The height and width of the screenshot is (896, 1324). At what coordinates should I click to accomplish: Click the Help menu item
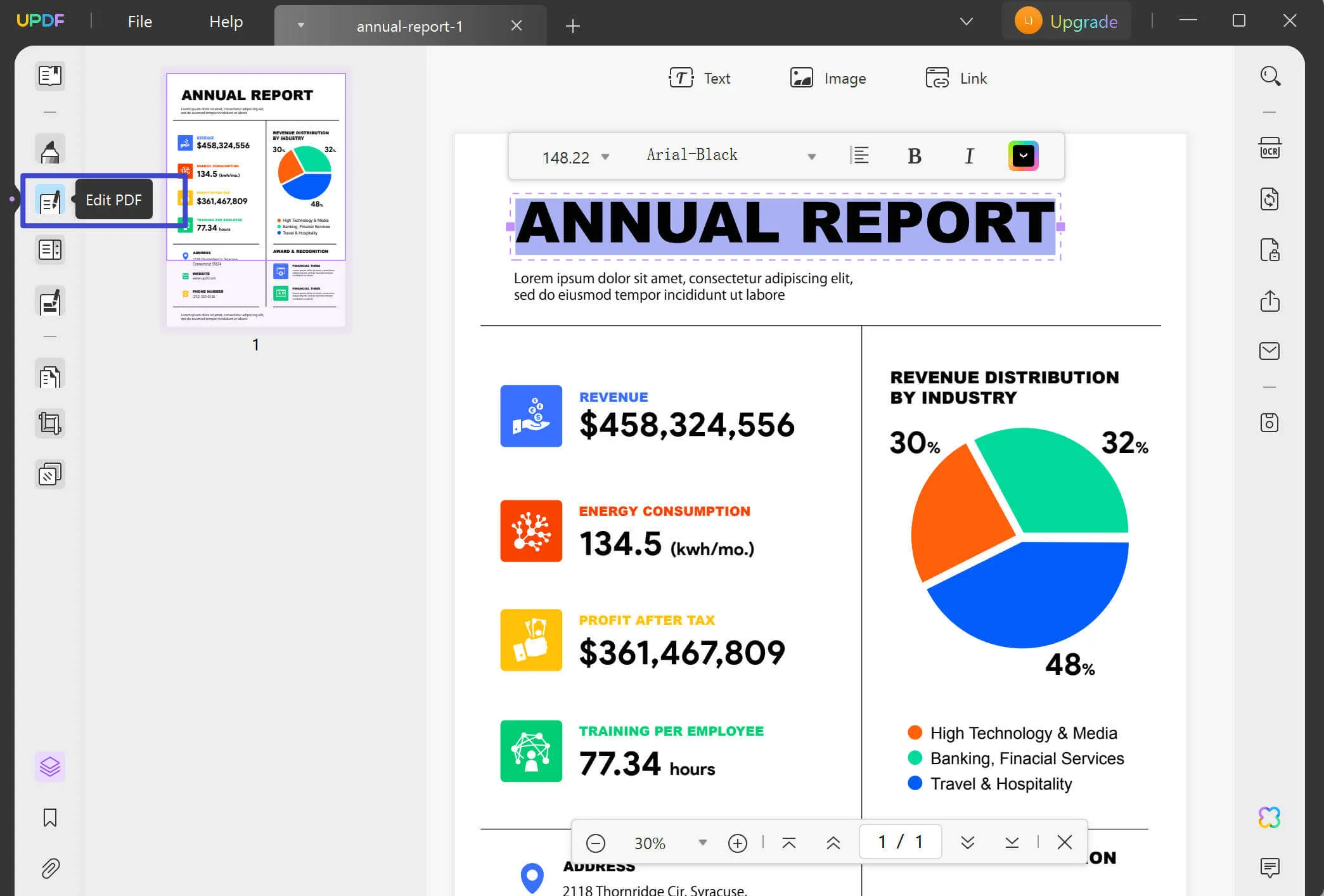[x=226, y=22]
